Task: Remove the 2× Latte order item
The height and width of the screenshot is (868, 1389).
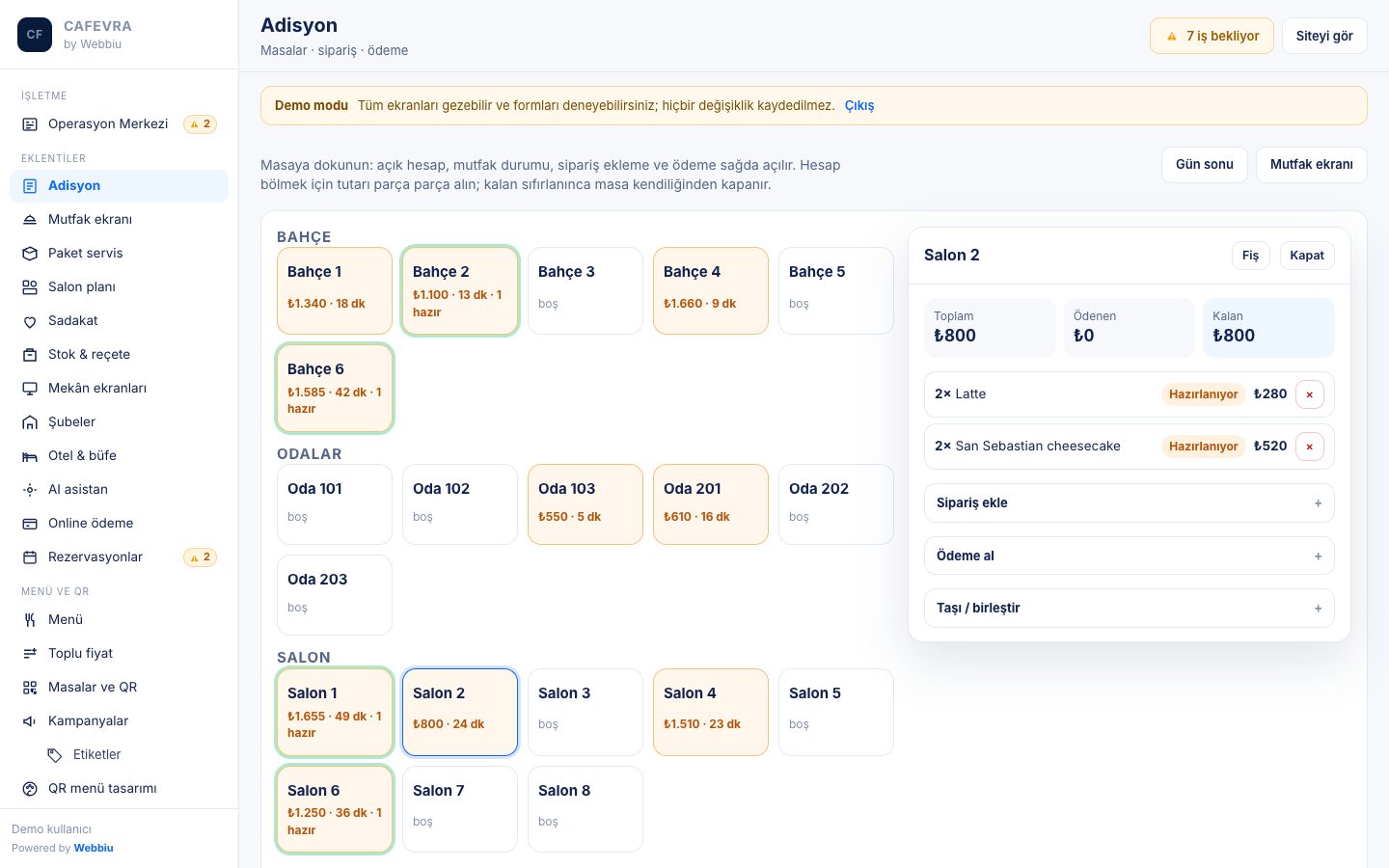Action: (x=1309, y=394)
